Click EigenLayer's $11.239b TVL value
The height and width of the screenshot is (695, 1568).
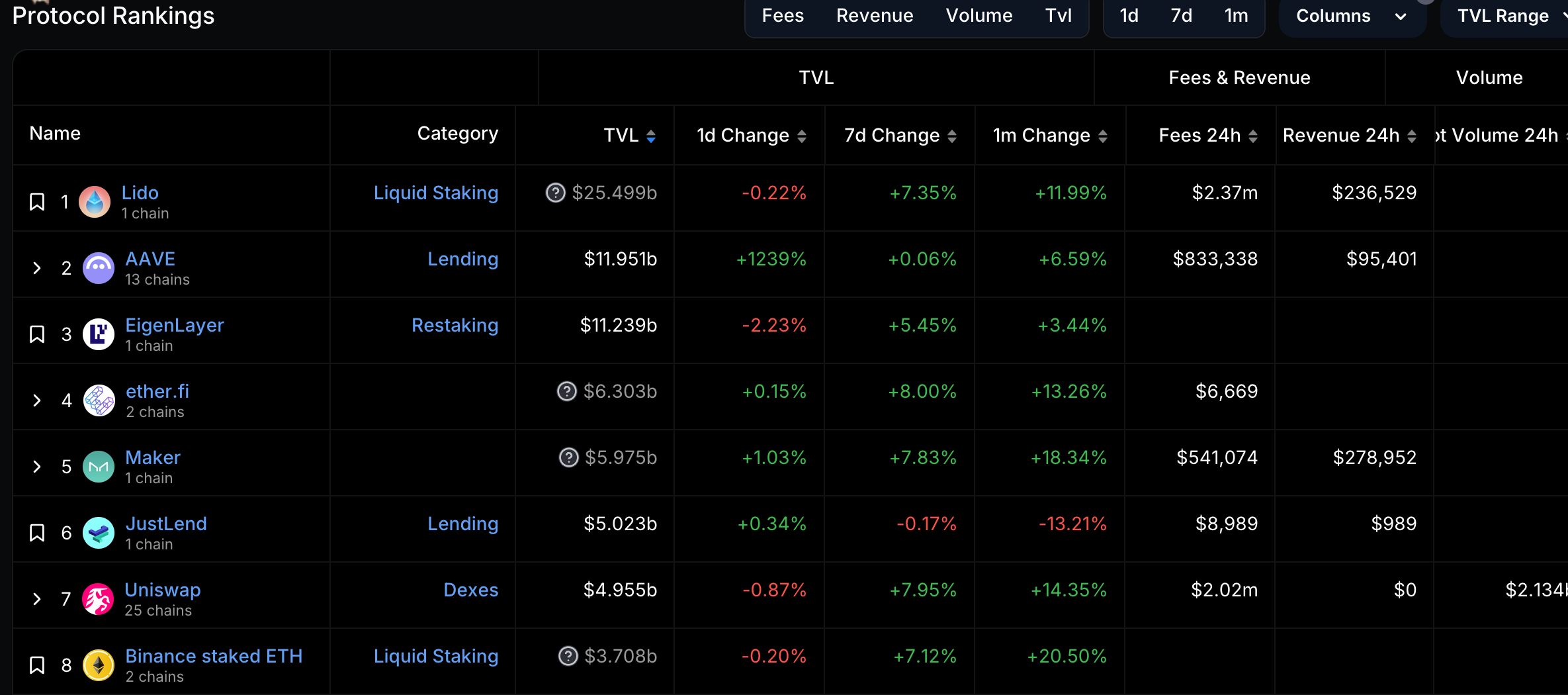pyautogui.click(x=619, y=325)
